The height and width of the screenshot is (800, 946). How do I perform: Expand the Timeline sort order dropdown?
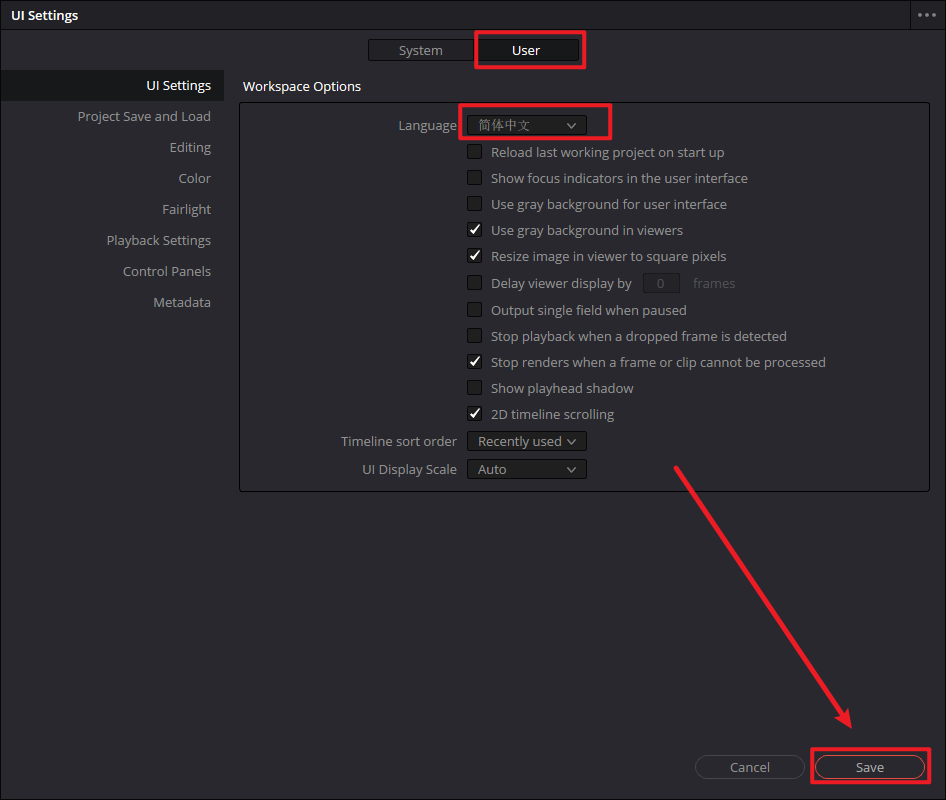pos(527,441)
